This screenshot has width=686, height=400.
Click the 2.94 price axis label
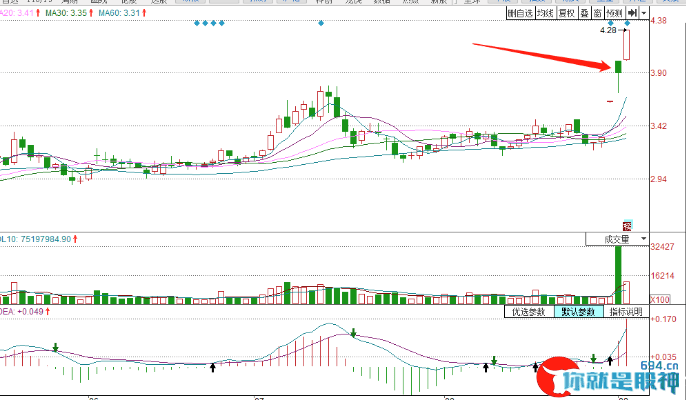659,179
